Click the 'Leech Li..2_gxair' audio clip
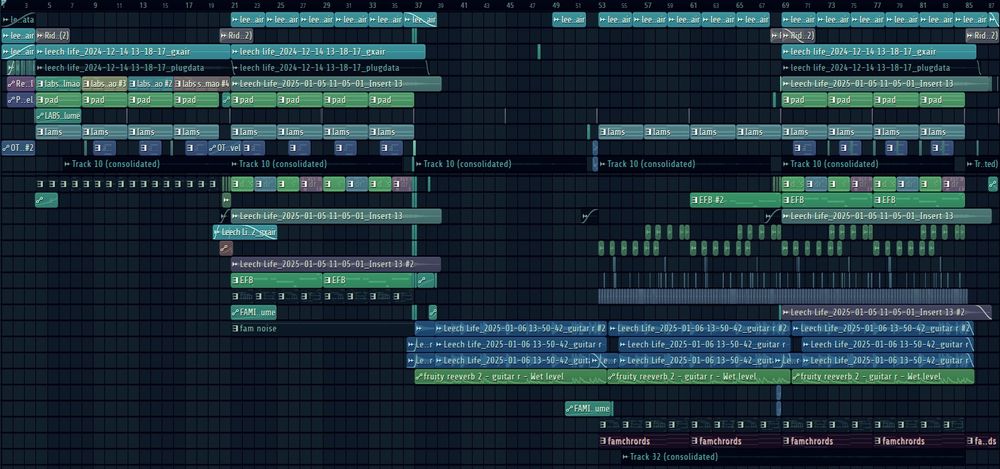1000x469 pixels. click(x=245, y=232)
